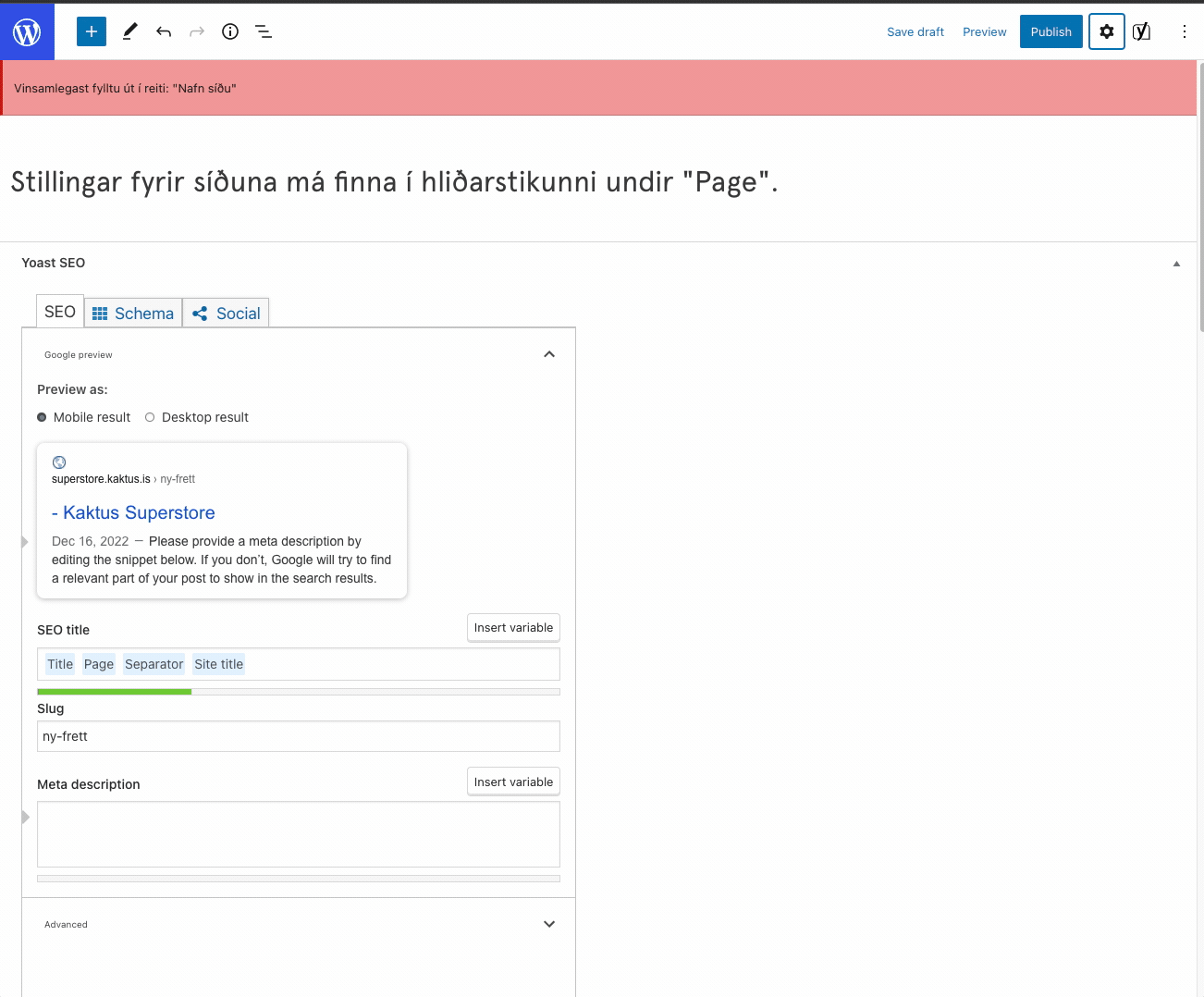
Task: Click the Publish button
Action: click(1050, 31)
